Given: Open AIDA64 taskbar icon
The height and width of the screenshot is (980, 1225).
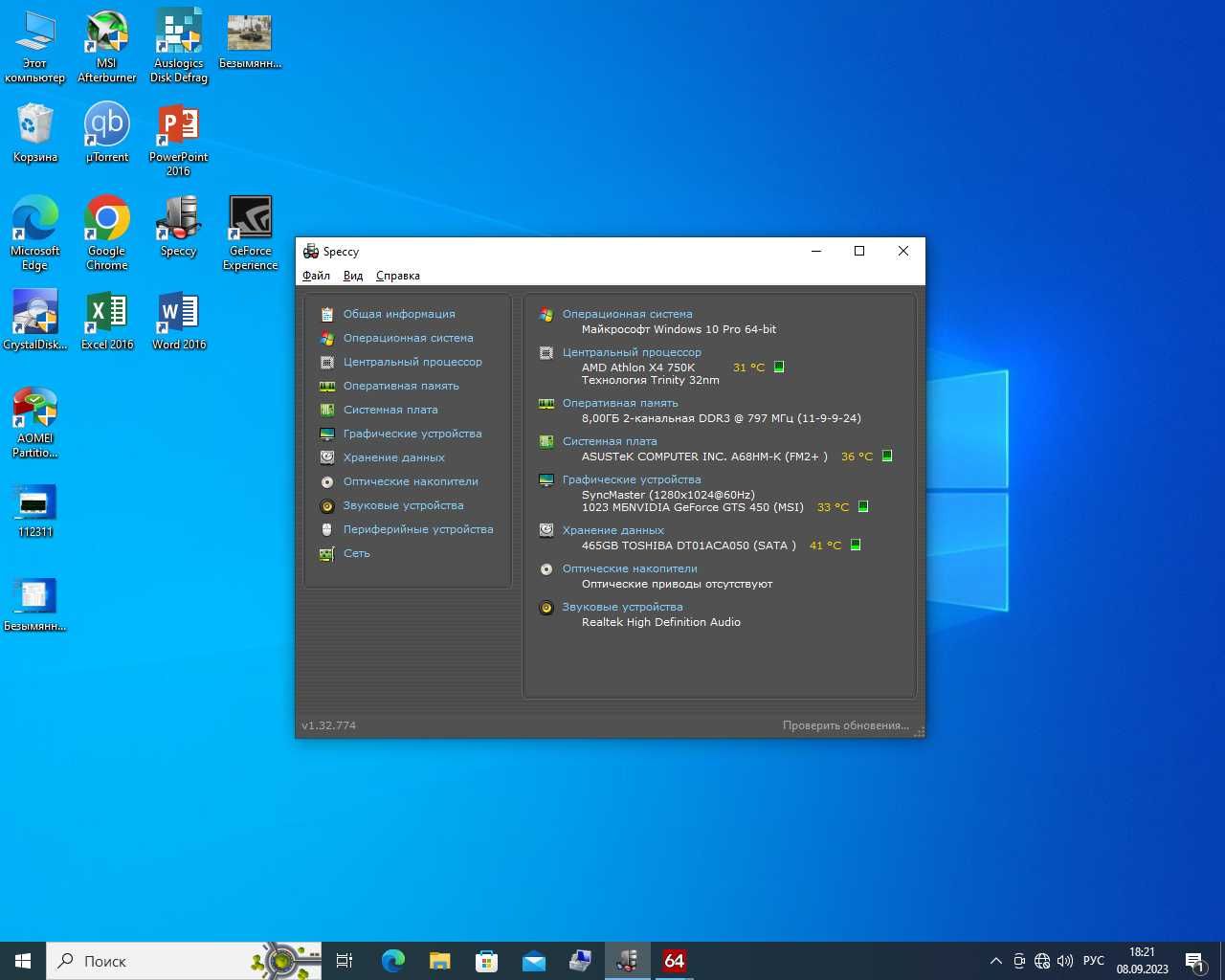Looking at the screenshot, I should click(675, 961).
